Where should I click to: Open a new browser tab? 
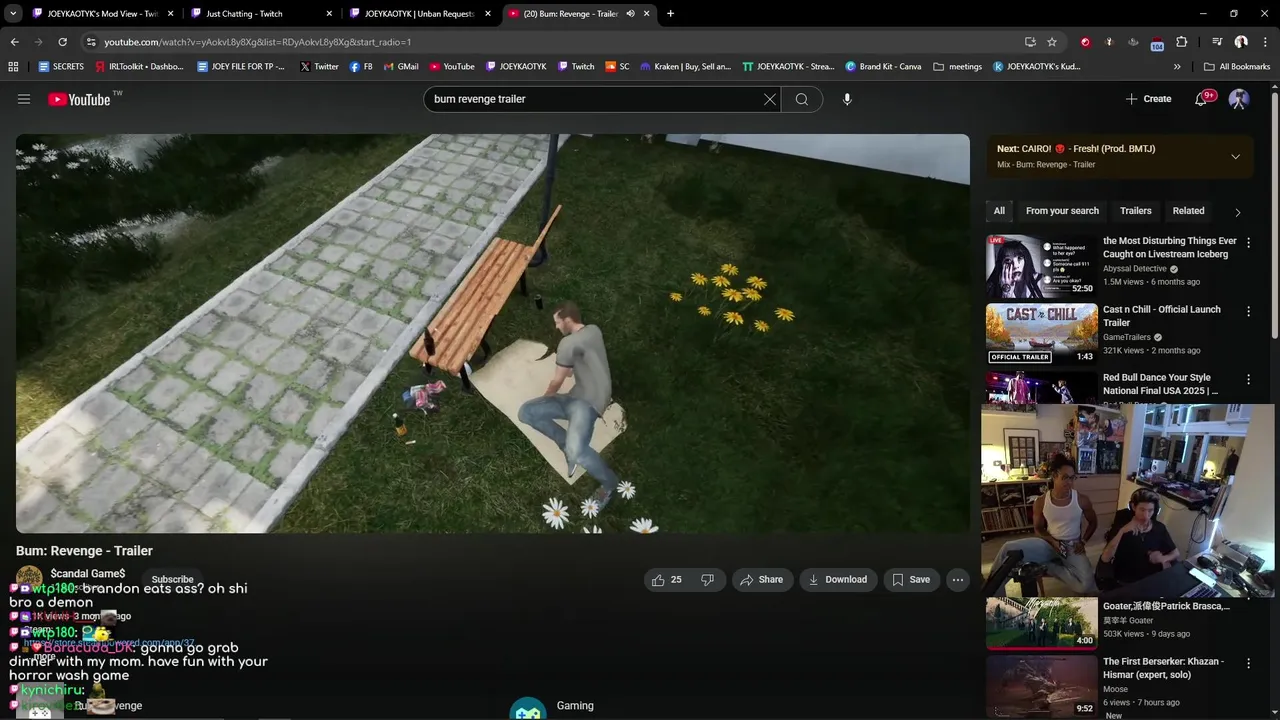click(x=670, y=14)
